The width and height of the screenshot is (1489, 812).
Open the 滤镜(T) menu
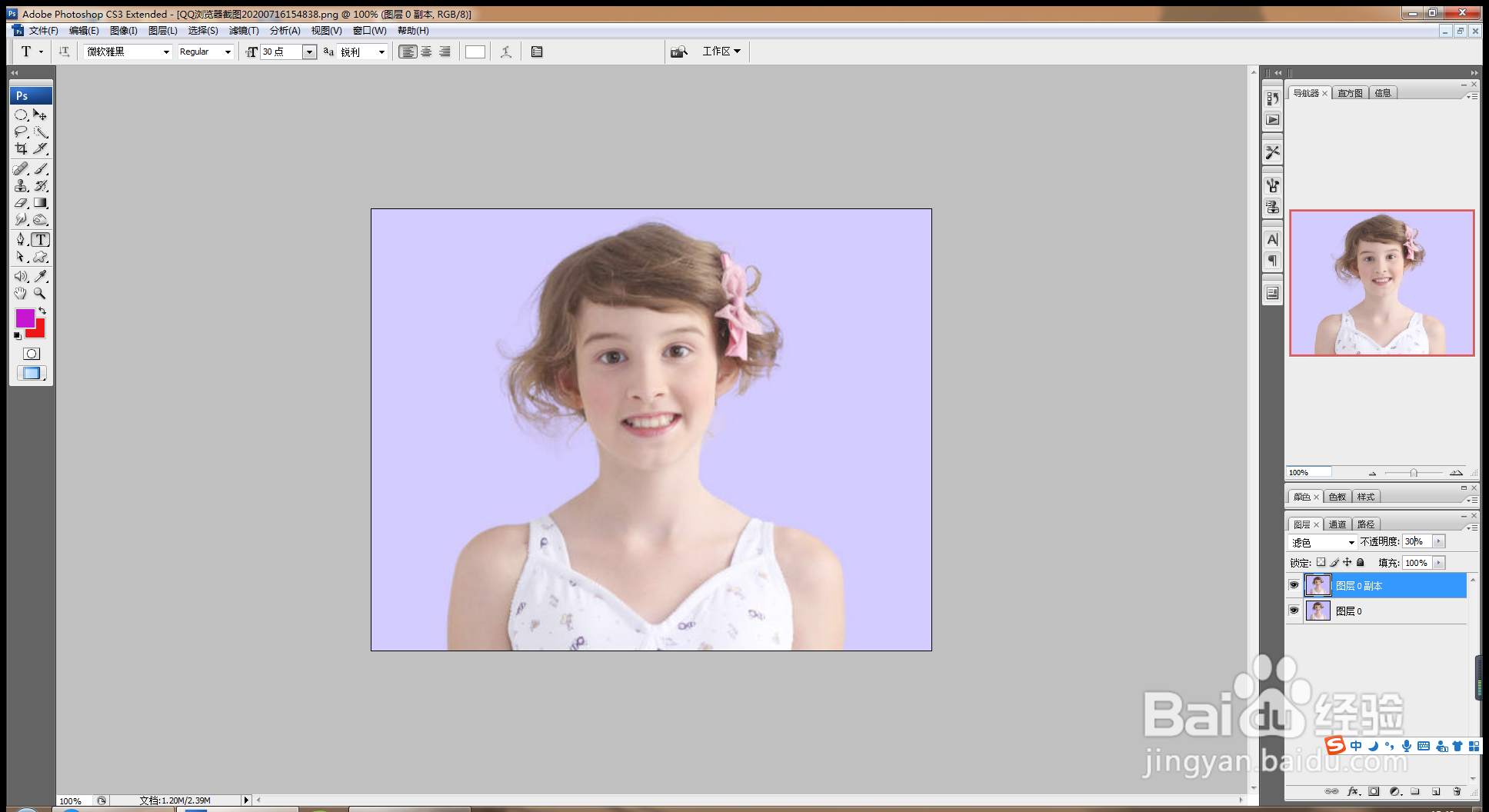244,31
